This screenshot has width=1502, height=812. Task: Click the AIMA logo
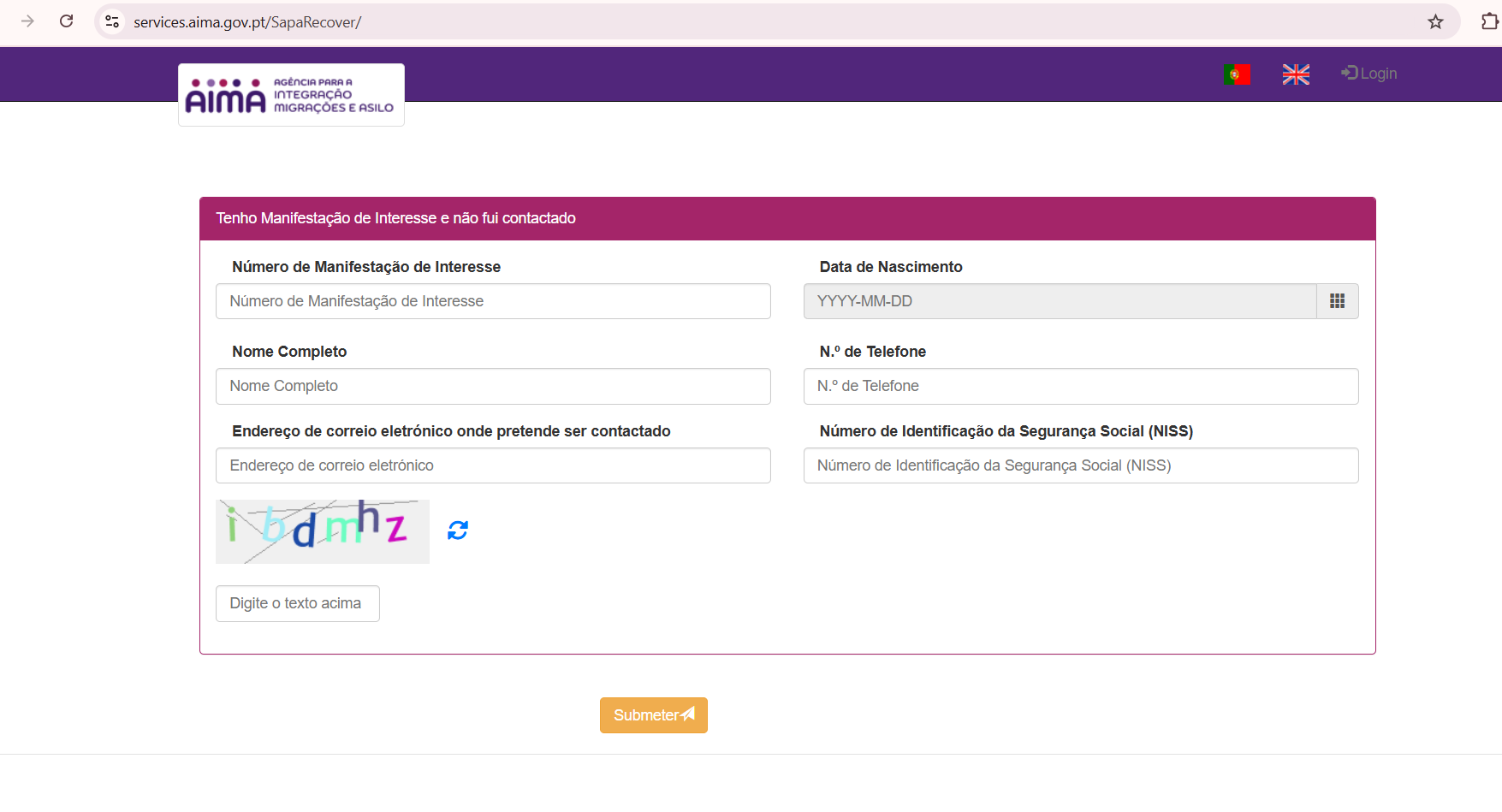pos(291,95)
